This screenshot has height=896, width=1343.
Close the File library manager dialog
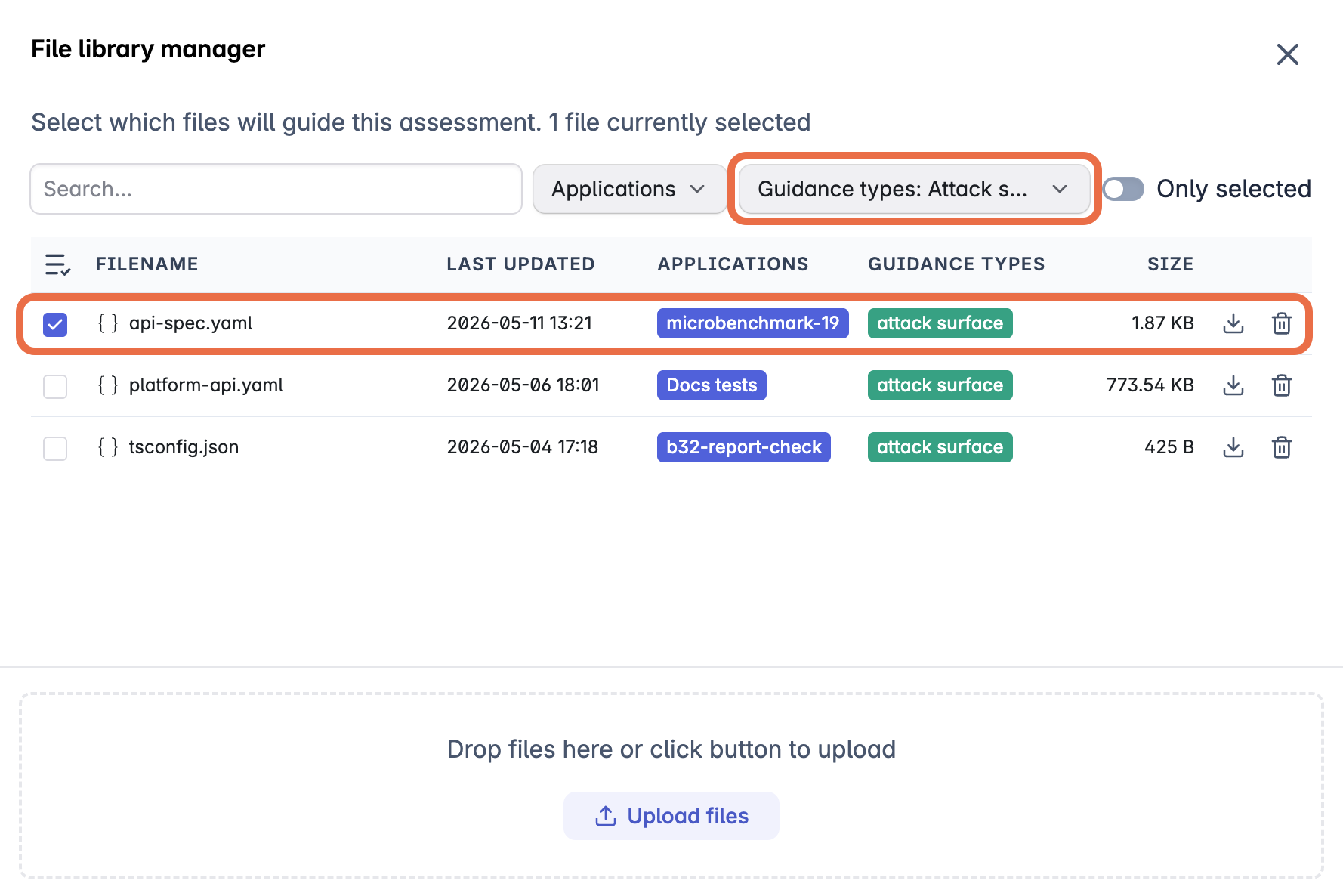1288,54
